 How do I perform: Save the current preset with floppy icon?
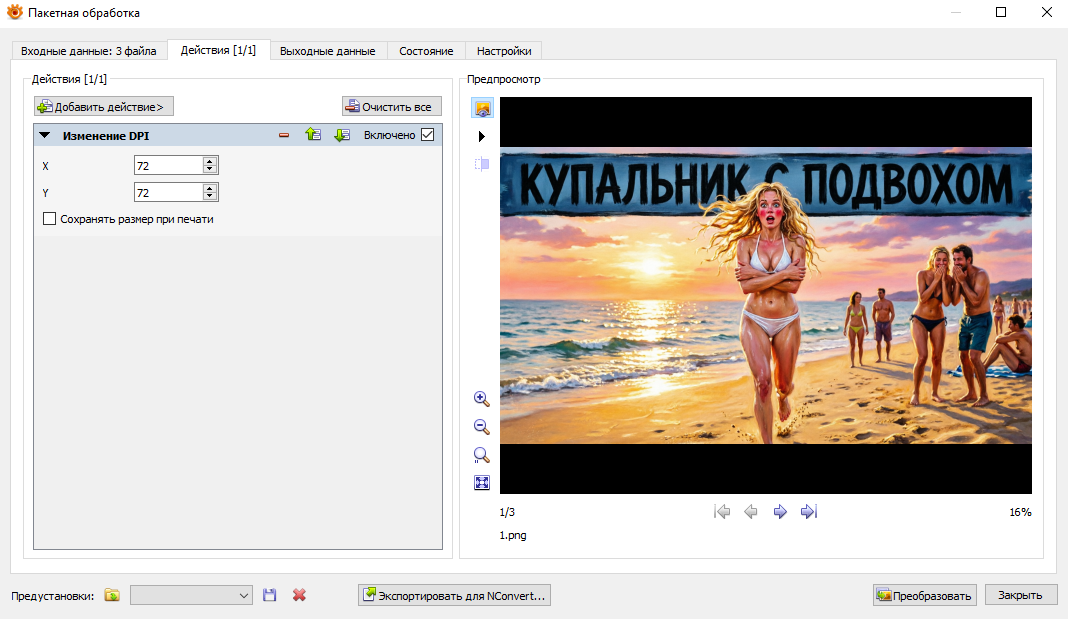point(270,595)
